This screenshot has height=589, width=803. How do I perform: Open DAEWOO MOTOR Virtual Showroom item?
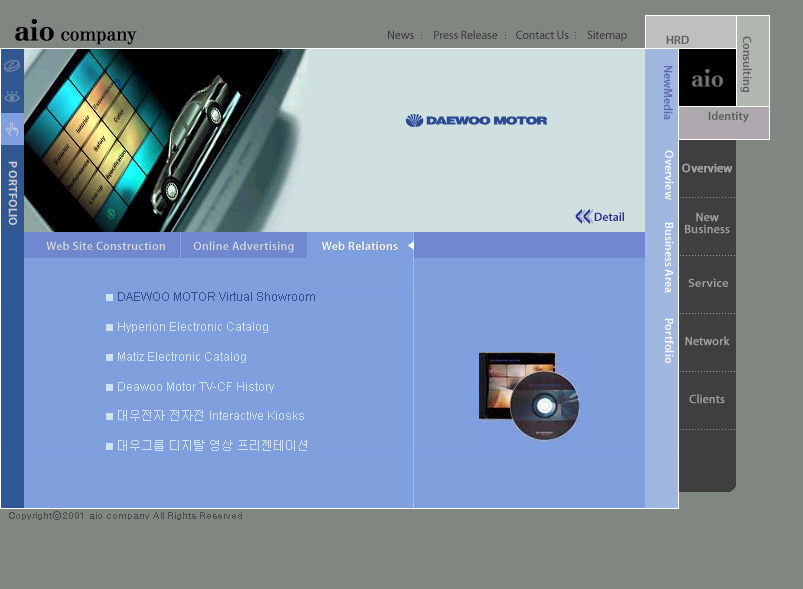[216, 297]
